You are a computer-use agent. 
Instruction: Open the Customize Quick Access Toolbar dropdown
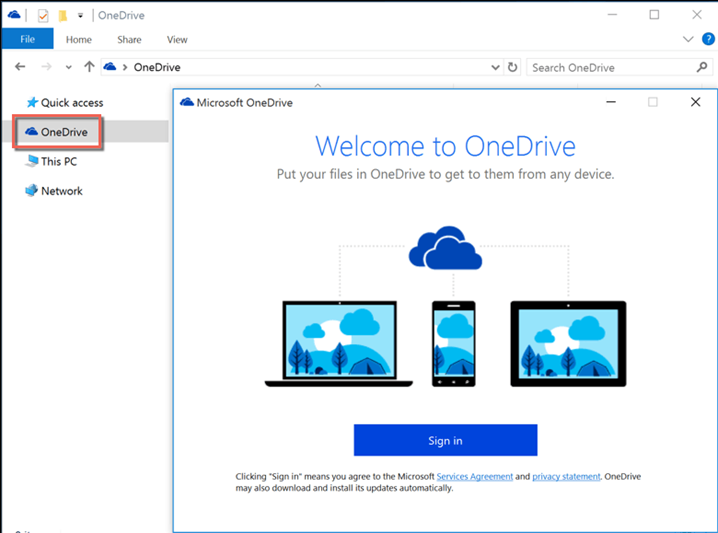pyautogui.click(x=80, y=16)
